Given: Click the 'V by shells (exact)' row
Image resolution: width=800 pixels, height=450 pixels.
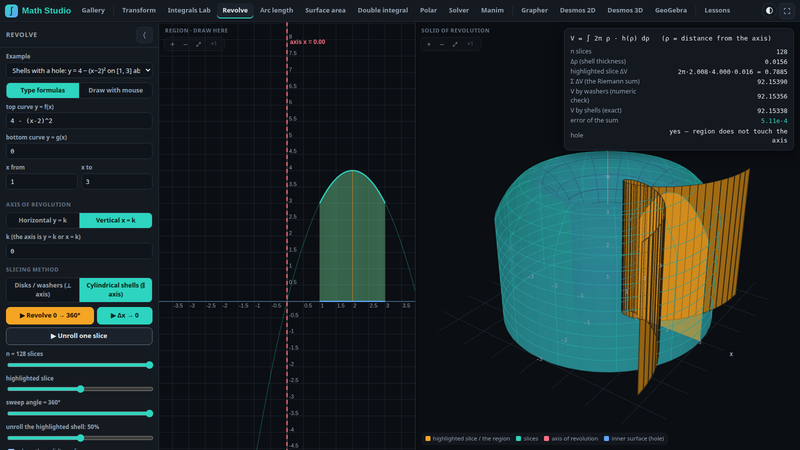Looking at the screenshot, I should pyautogui.click(x=679, y=111).
